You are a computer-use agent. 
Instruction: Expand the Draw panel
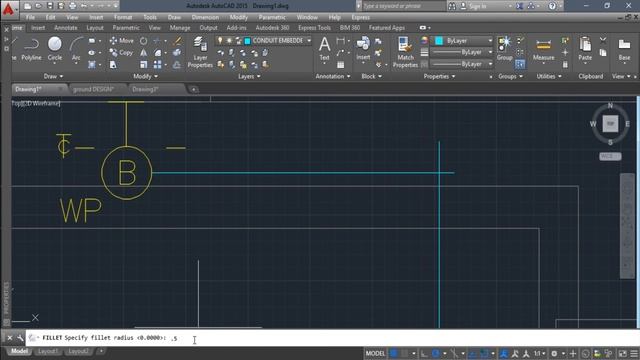point(53,76)
